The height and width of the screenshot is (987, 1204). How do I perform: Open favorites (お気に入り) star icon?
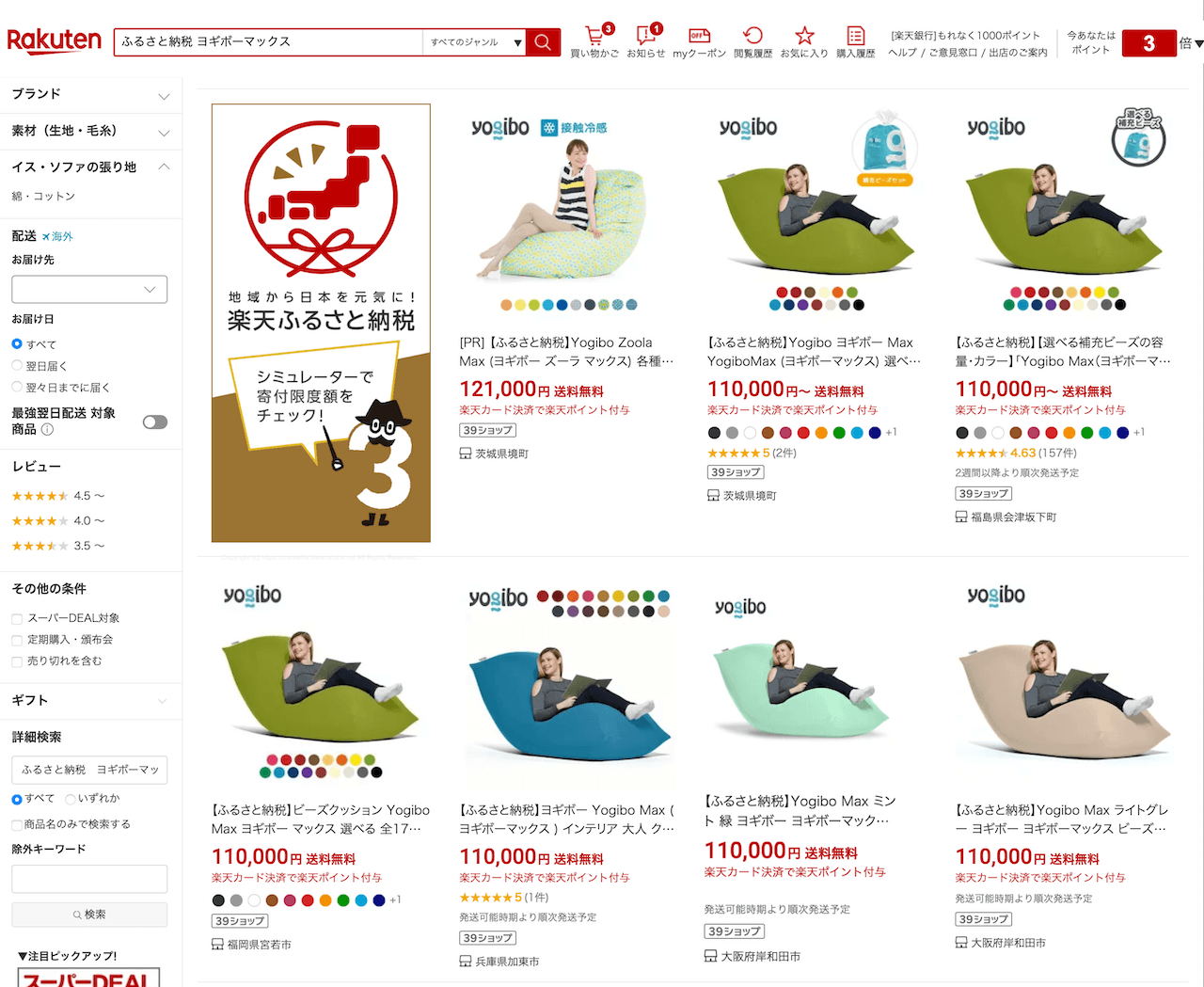click(x=804, y=41)
